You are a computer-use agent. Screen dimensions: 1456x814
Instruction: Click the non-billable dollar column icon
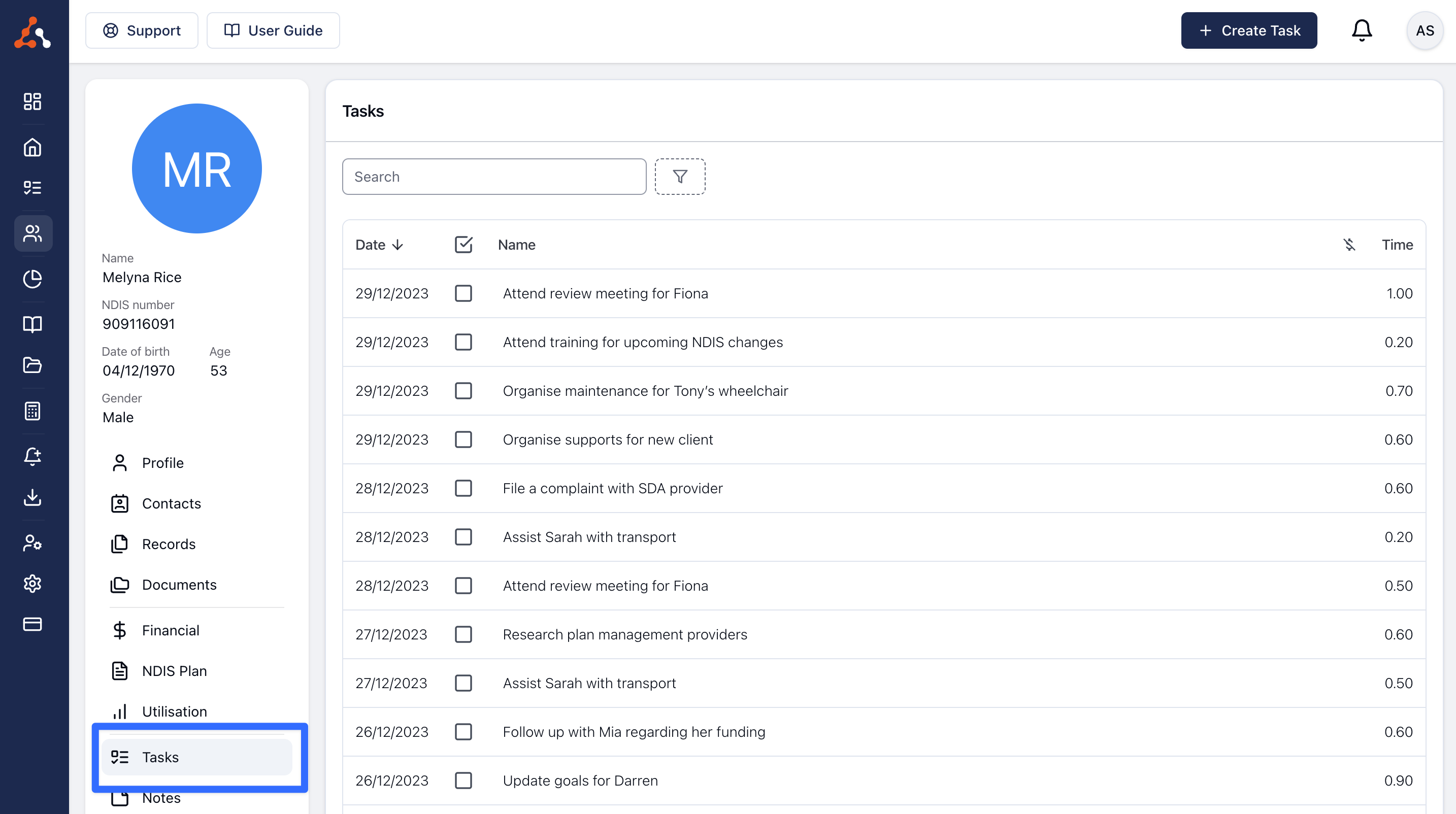1348,245
